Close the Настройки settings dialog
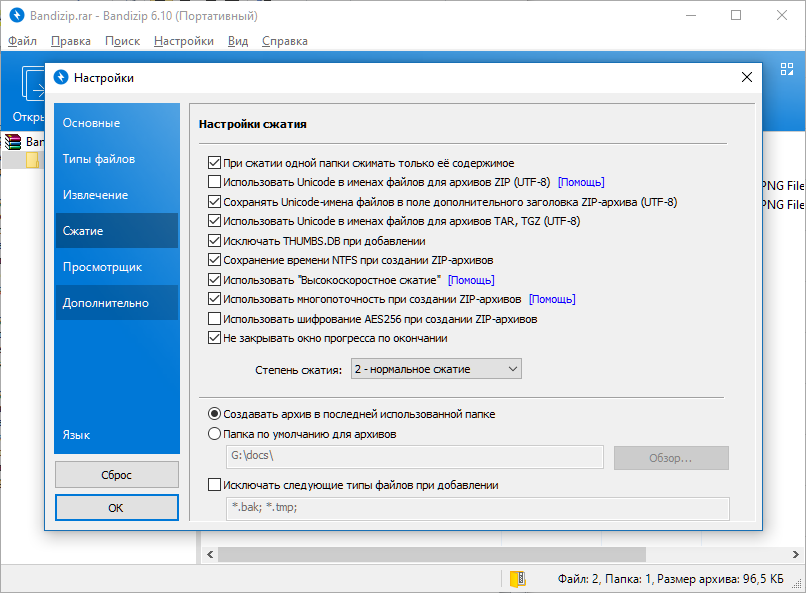Image resolution: width=806 pixels, height=593 pixels. click(747, 78)
